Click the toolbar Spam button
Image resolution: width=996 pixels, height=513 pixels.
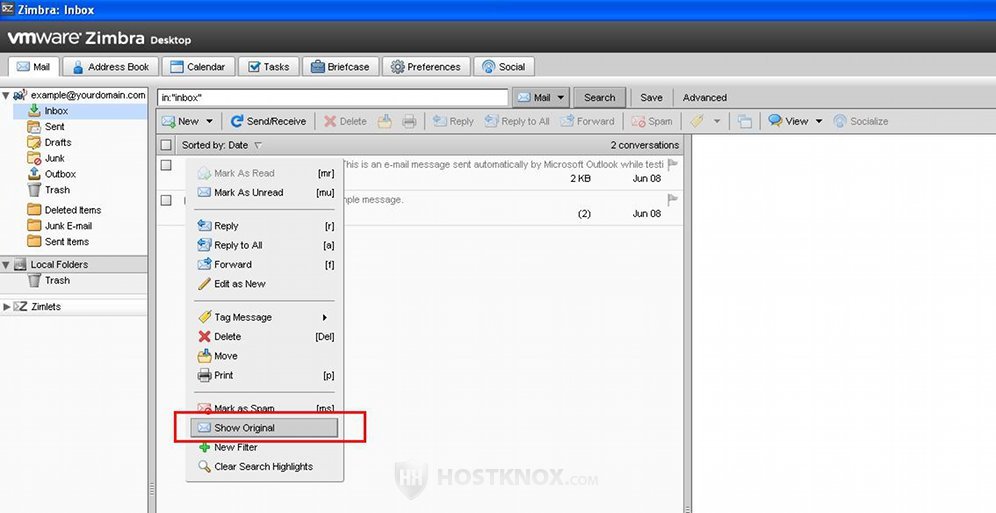click(652, 121)
